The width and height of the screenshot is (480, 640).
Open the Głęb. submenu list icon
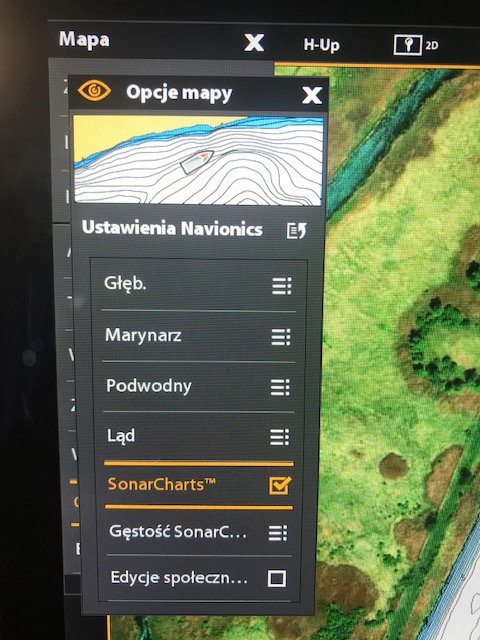(x=282, y=286)
